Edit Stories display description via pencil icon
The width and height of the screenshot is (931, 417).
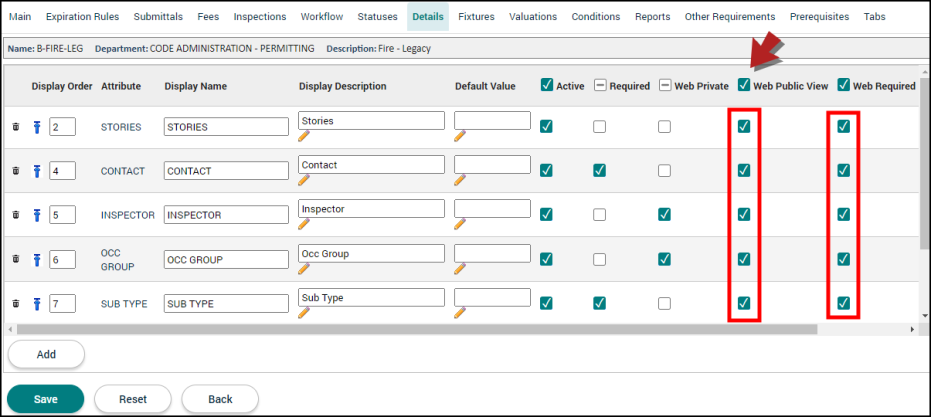(x=304, y=136)
